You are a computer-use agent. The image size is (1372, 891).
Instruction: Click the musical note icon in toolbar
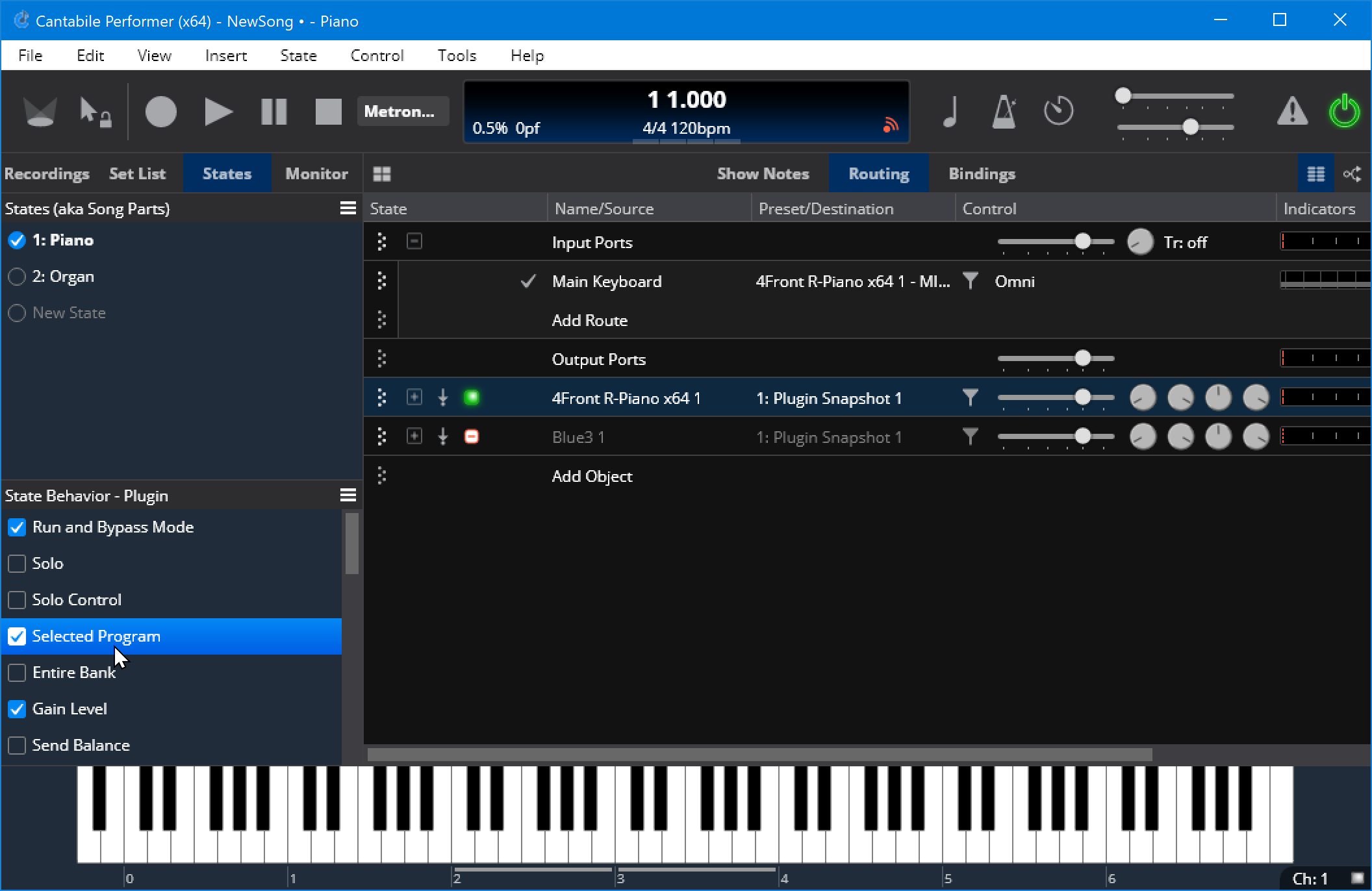pos(950,111)
